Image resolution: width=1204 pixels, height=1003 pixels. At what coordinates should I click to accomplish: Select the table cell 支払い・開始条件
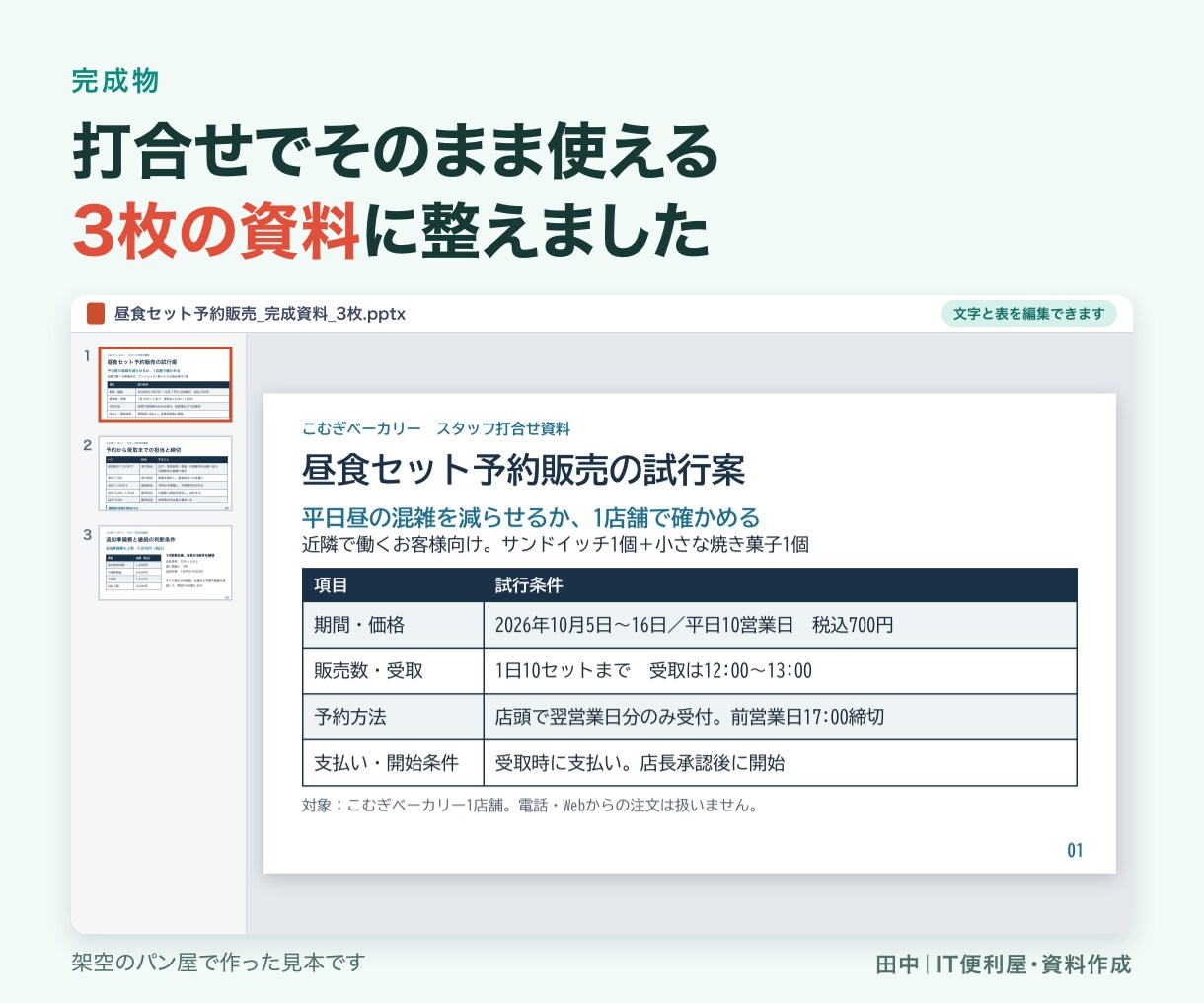[x=393, y=763]
